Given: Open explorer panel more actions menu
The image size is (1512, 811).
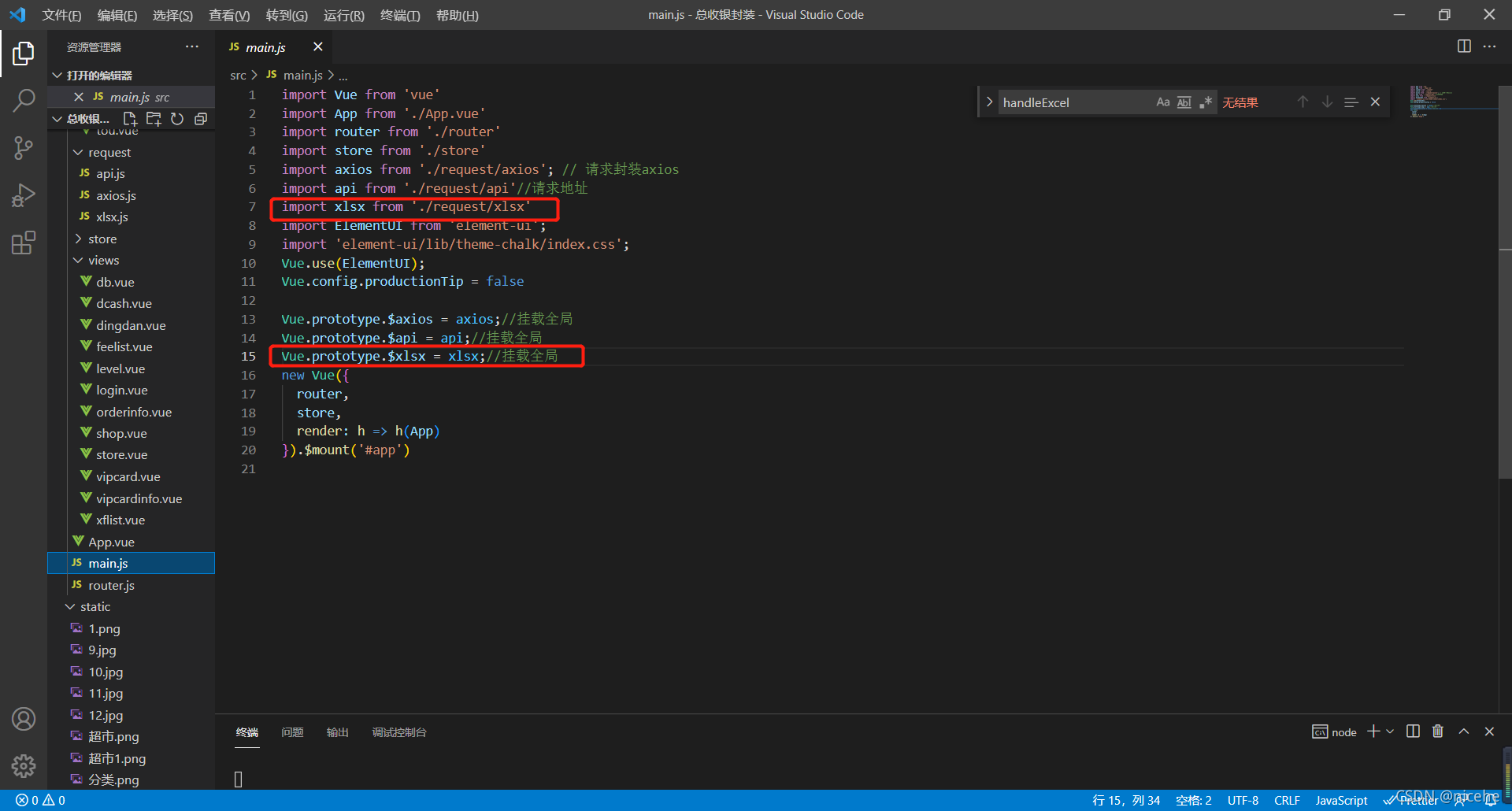Looking at the screenshot, I should tap(192, 47).
